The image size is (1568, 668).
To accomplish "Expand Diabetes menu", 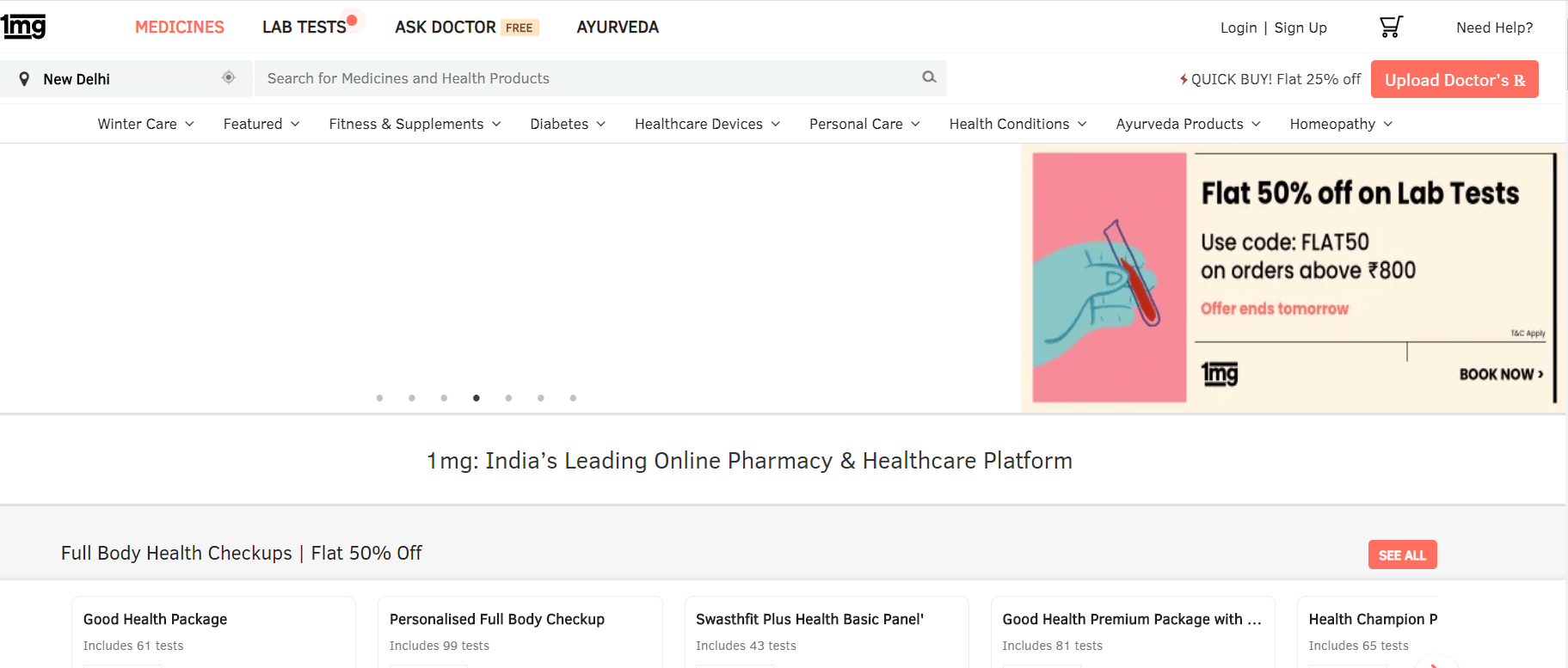I will [x=568, y=124].
